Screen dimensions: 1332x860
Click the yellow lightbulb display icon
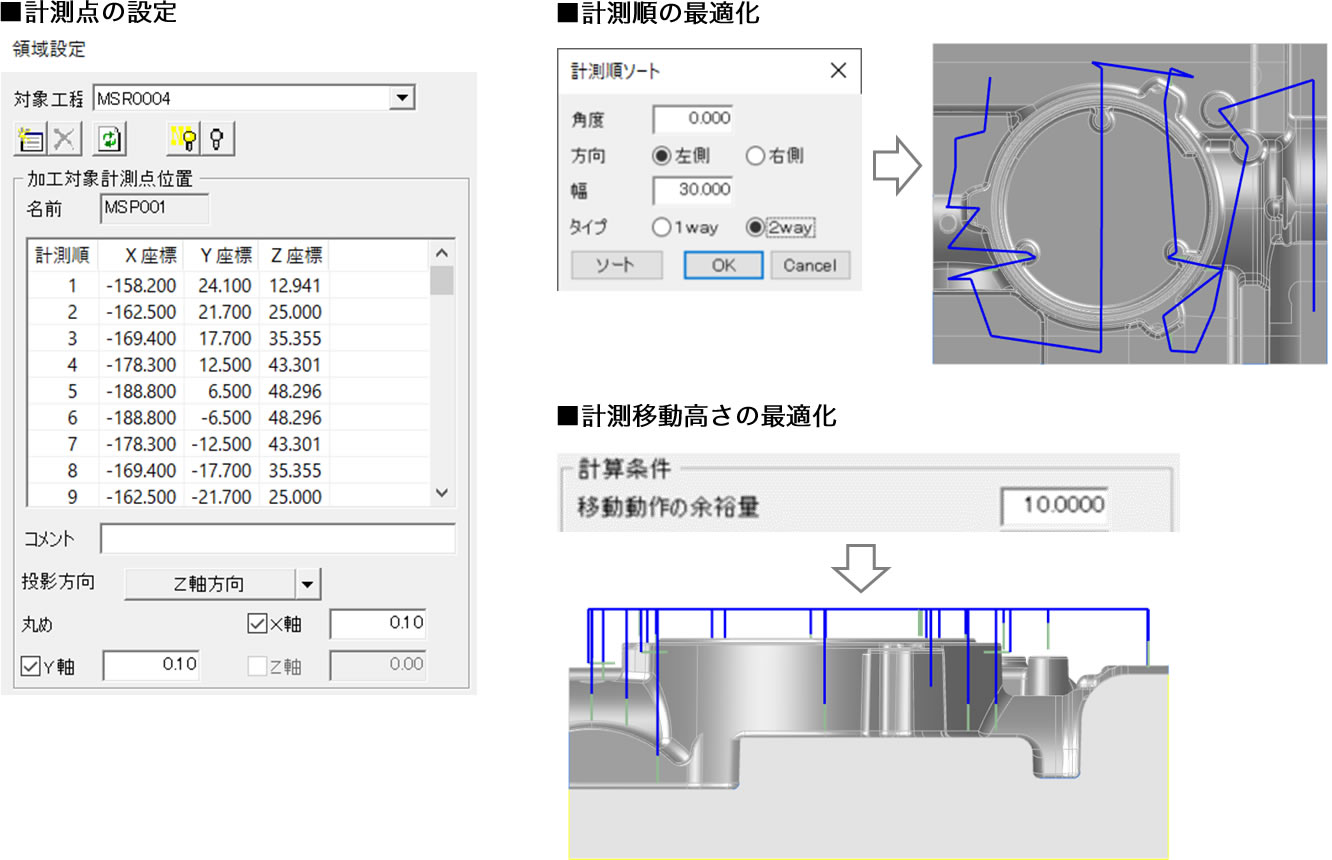tap(183, 139)
